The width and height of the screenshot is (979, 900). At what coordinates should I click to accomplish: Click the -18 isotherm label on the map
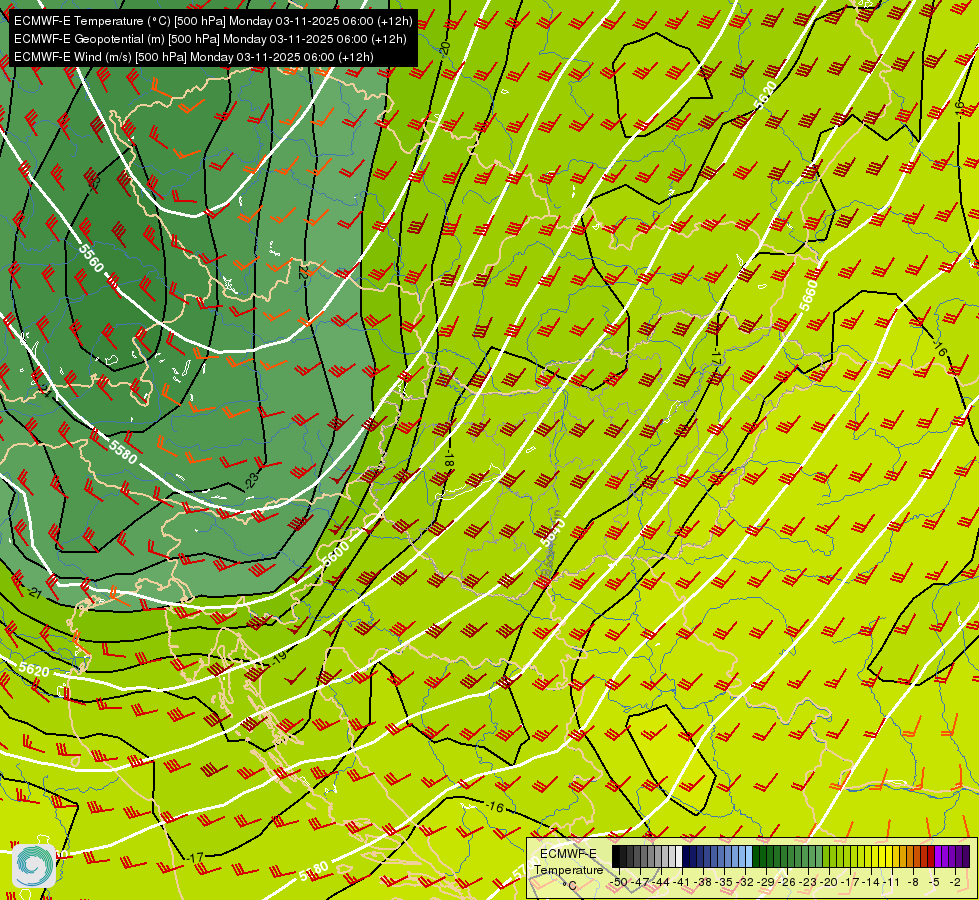click(x=448, y=460)
